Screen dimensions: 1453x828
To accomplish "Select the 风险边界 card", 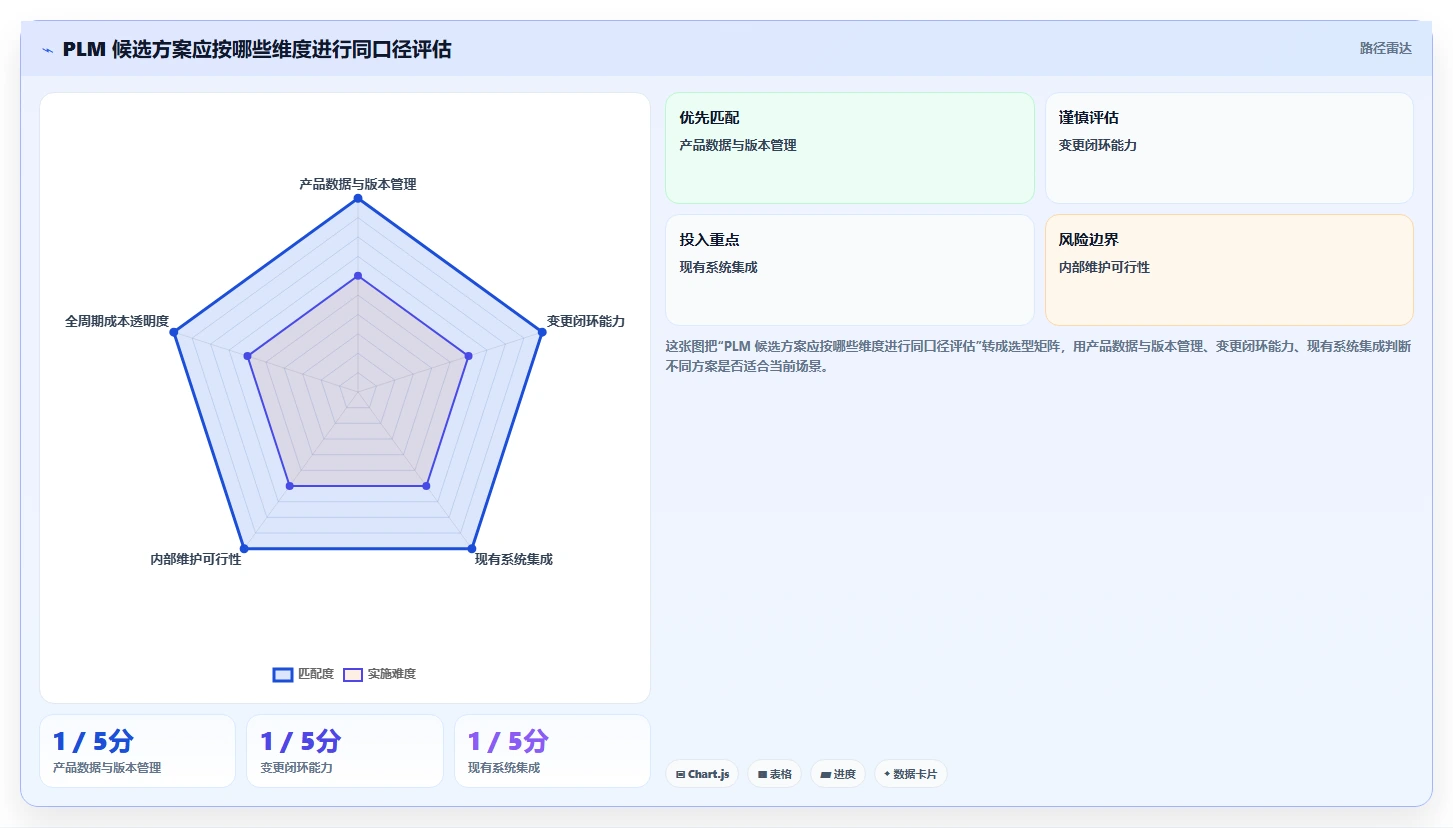I will [x=1229, y=270].
